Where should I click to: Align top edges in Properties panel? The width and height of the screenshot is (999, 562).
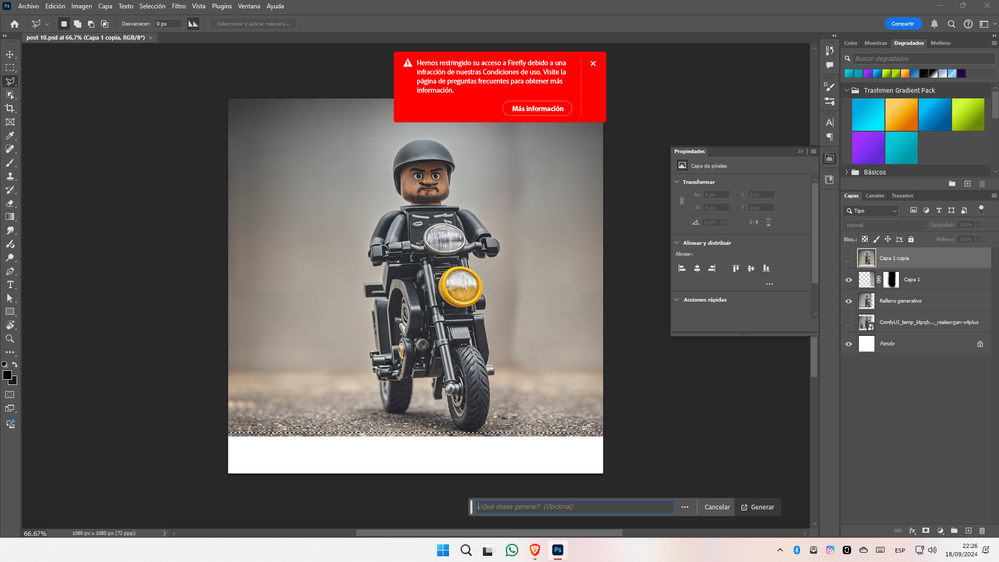tap(736, 268)
